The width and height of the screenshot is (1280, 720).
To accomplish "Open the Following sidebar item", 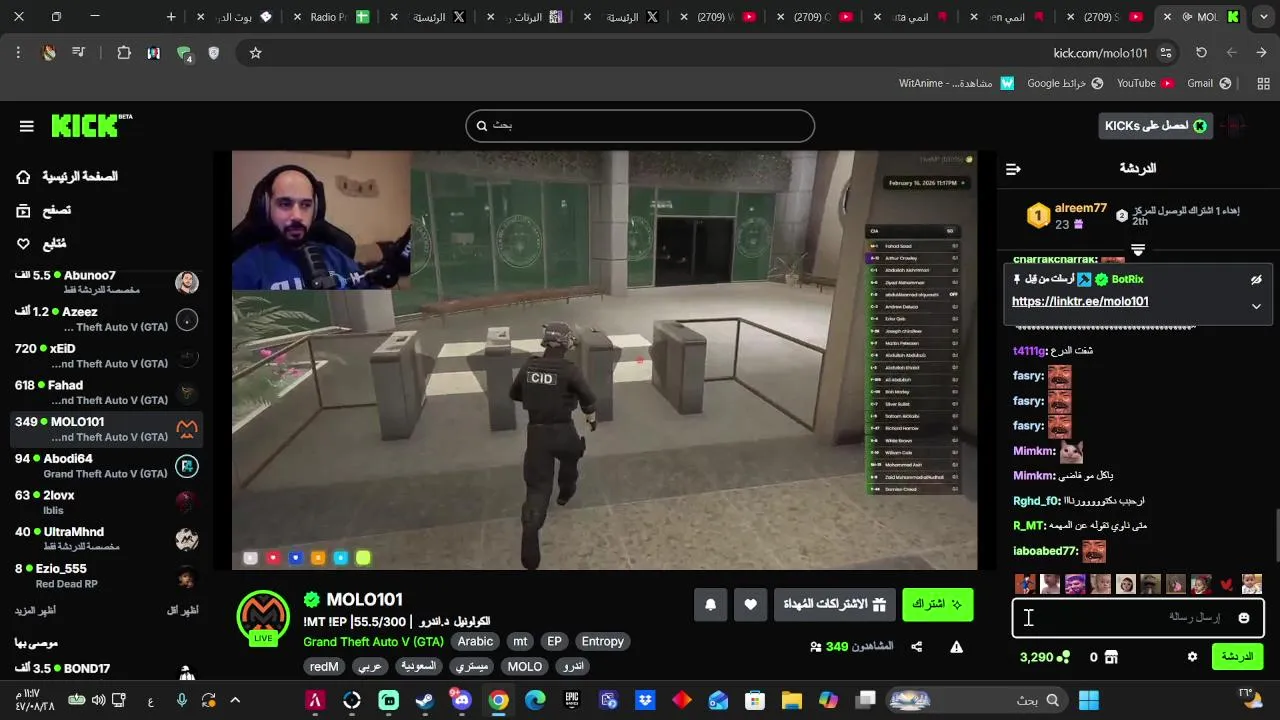I will 42,244.
